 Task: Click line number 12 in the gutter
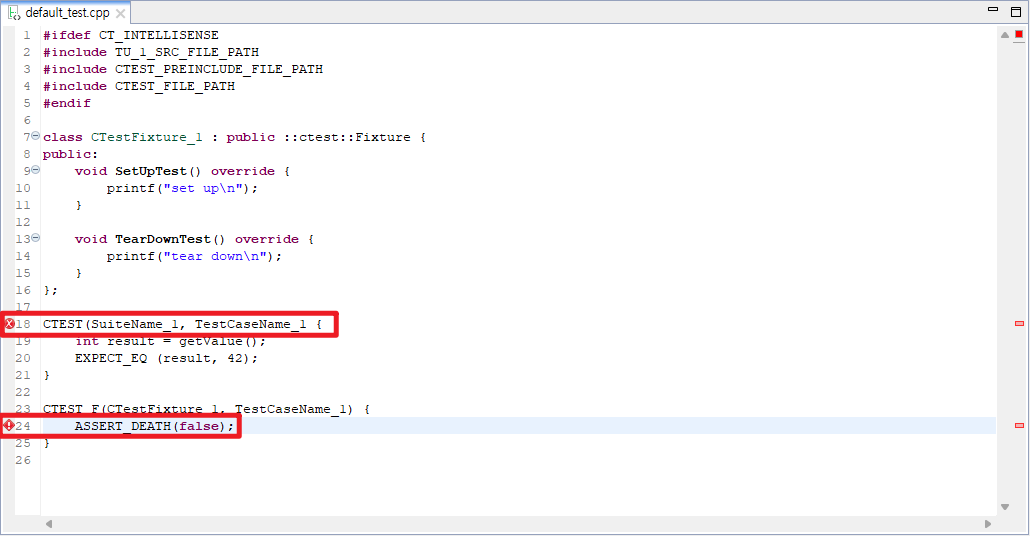23,223
